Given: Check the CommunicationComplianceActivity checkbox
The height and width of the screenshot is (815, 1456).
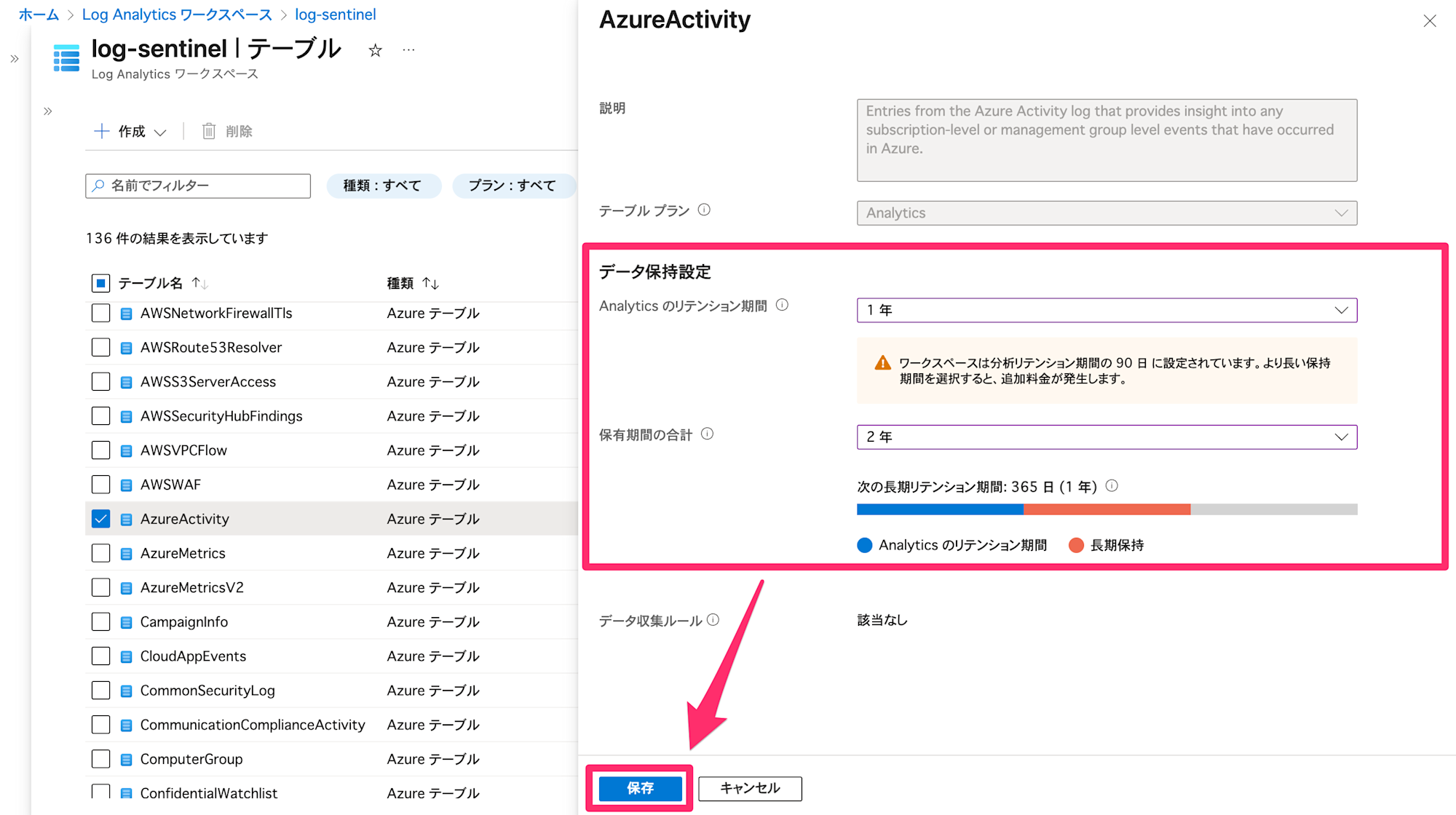Looking at the screenshot, I should tap(100, 725).
